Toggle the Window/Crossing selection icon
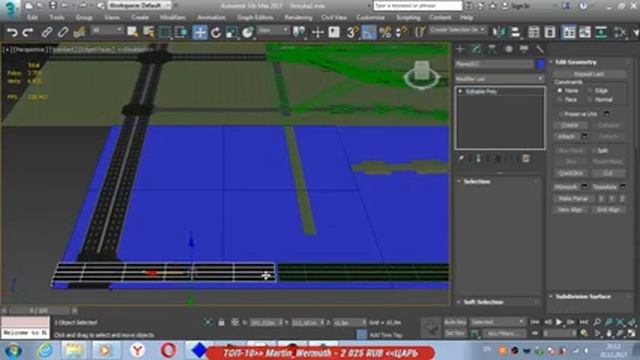Screen dimensions: 640x360 181,32
